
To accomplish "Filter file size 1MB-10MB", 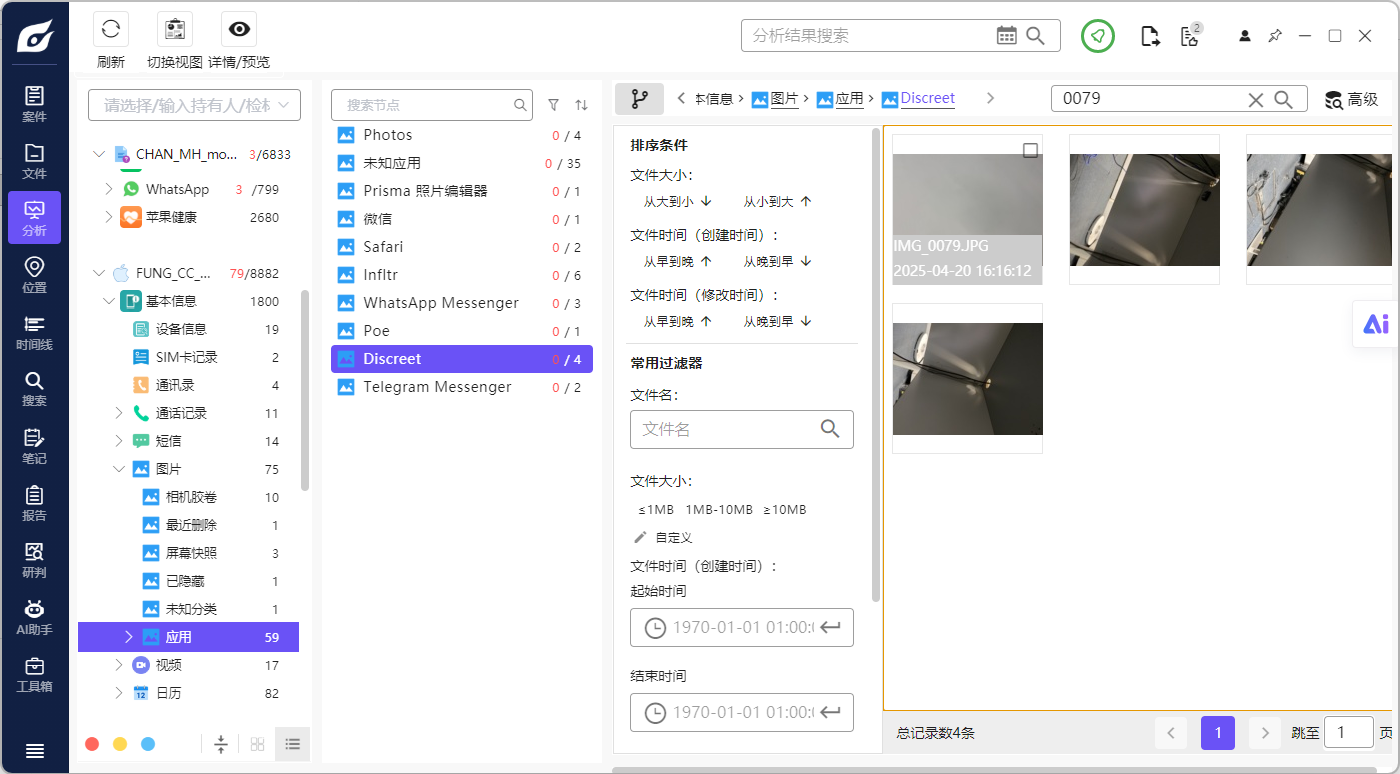I will pos(719,509).
